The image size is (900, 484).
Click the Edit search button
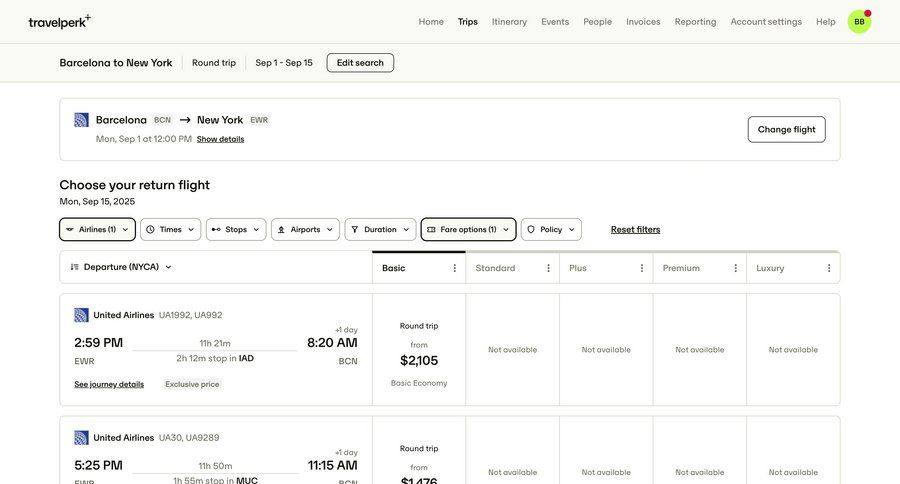(360, 63)
